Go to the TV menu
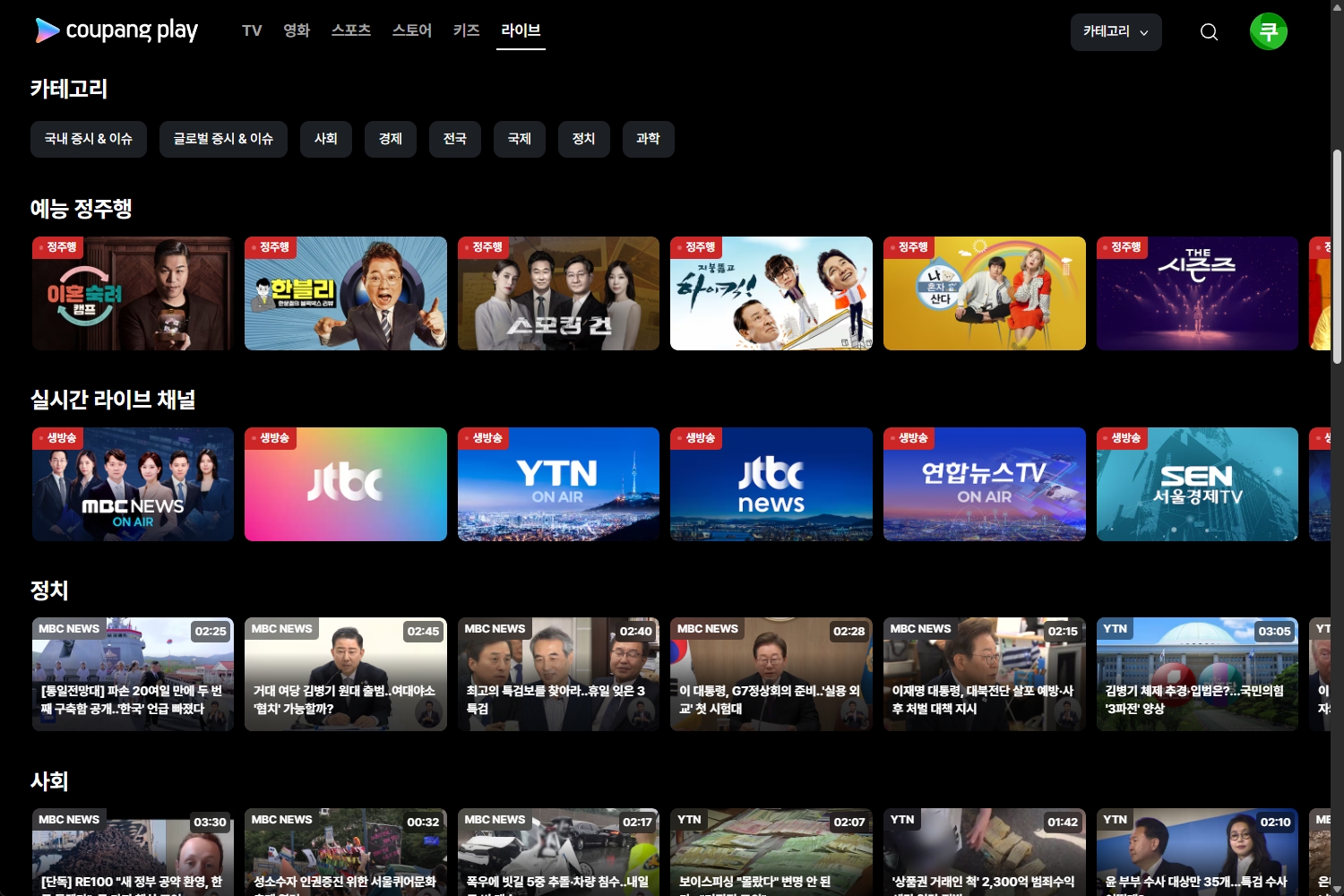The height and width of the screenshot is (896, 1344). click(252, 30)
